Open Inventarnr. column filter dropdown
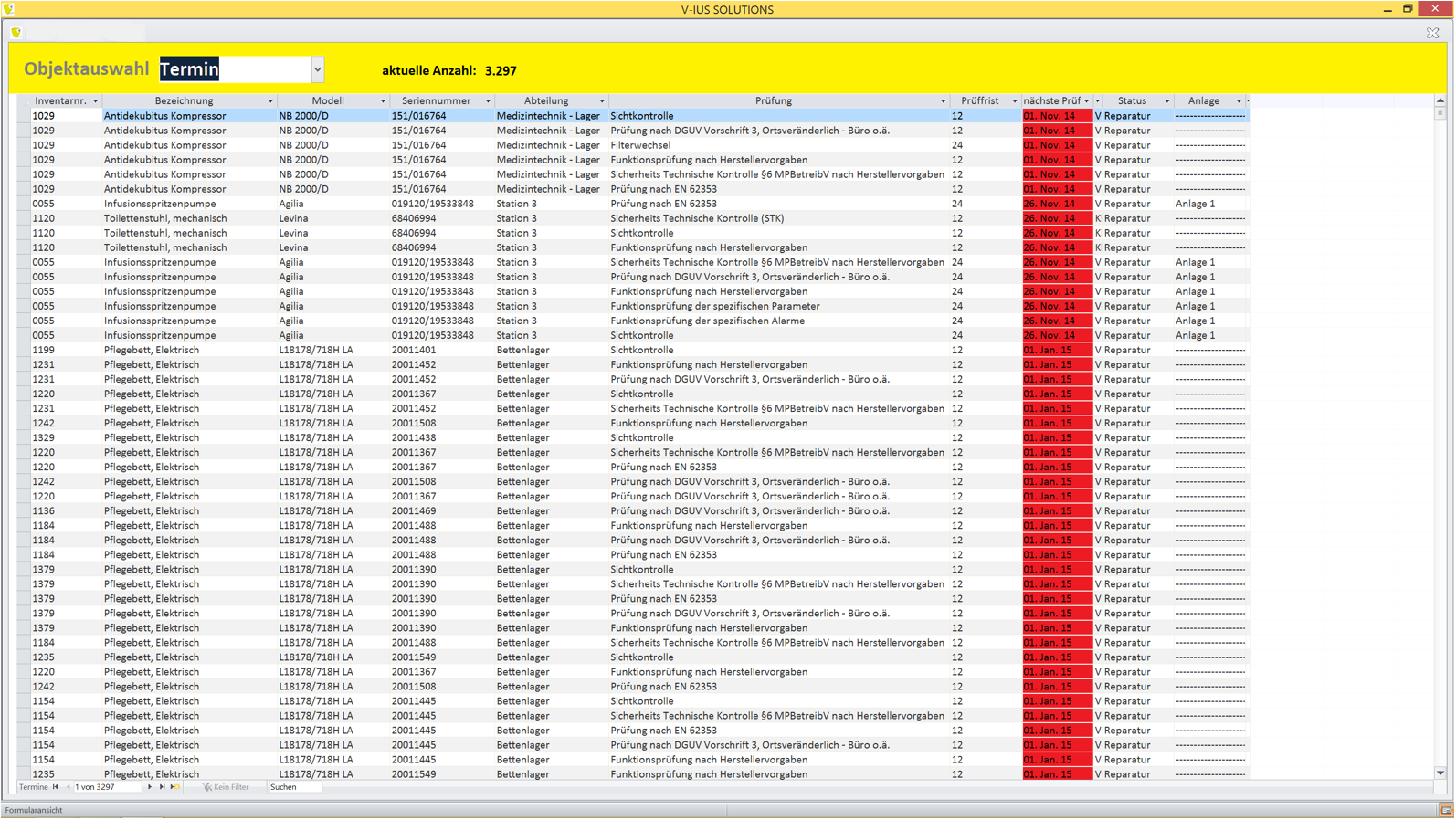1456x820 pixels. (x=95, y=101)
